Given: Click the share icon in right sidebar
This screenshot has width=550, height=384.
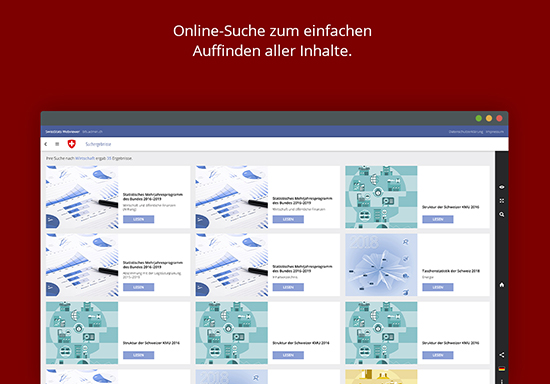Looking at the screenshot, I should 502,355.
